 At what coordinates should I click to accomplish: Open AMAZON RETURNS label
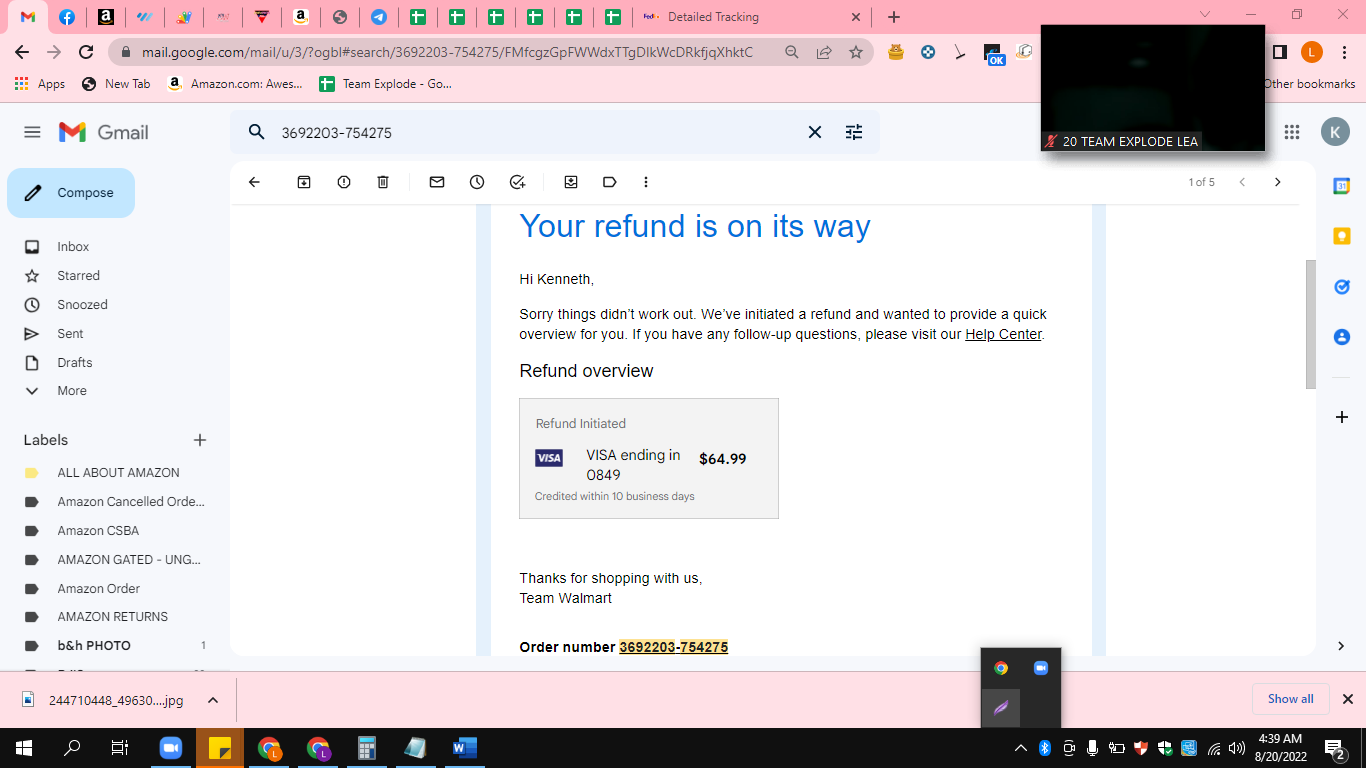pos(112,617)
